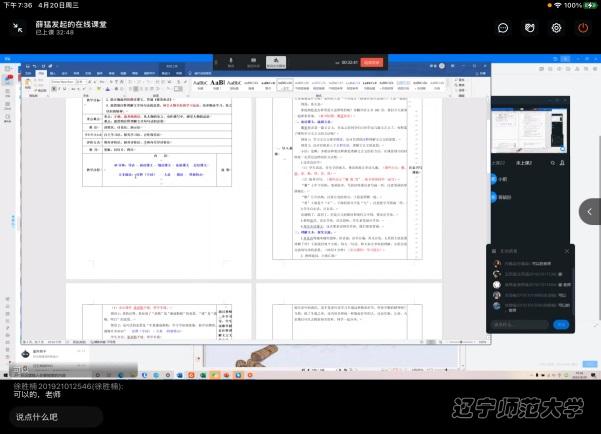Open classroom settings gear
601x434 pixels.
coord(556,28)
